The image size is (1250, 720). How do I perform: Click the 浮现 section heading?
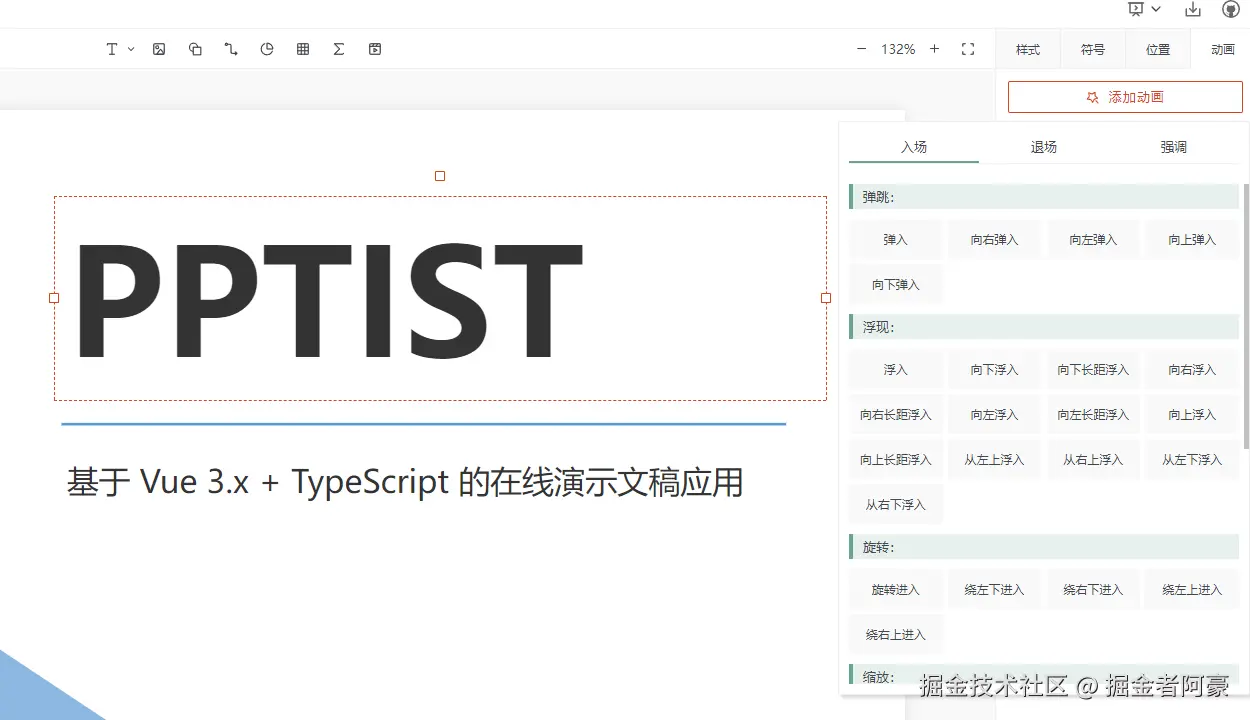(1044, 327)
